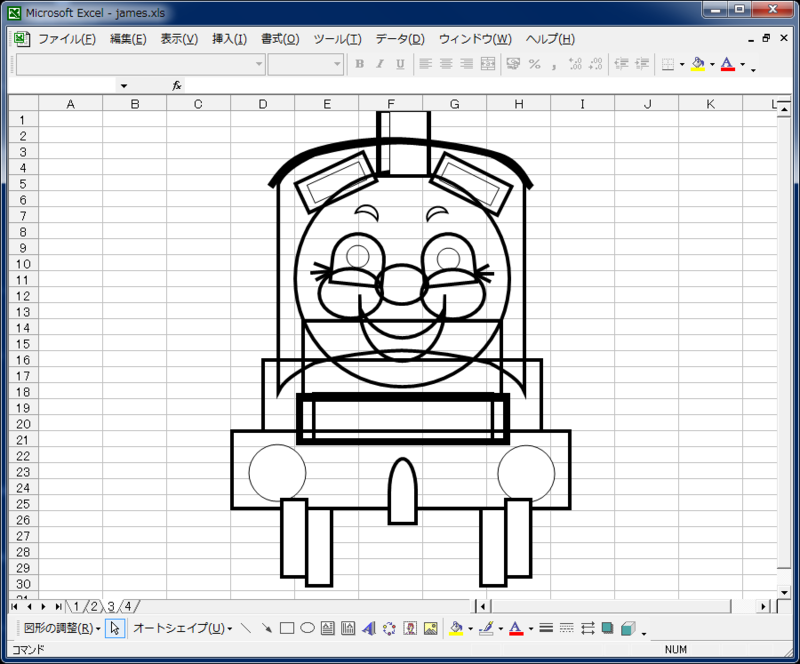Open the 3-D Style options
The height and width of the screenshot is (664, 800).
(x=628, y=628)
